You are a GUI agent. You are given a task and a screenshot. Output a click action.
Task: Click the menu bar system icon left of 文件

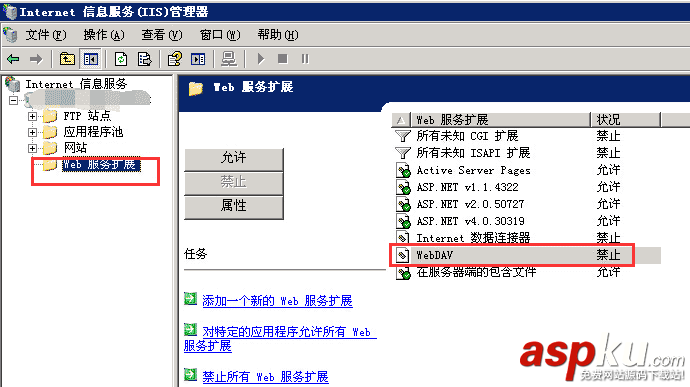pos(10,34)
